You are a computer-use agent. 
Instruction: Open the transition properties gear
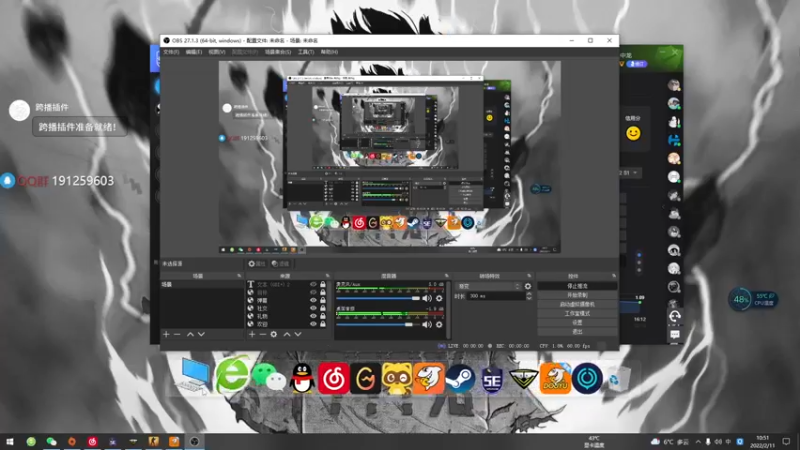click(528, 287)
